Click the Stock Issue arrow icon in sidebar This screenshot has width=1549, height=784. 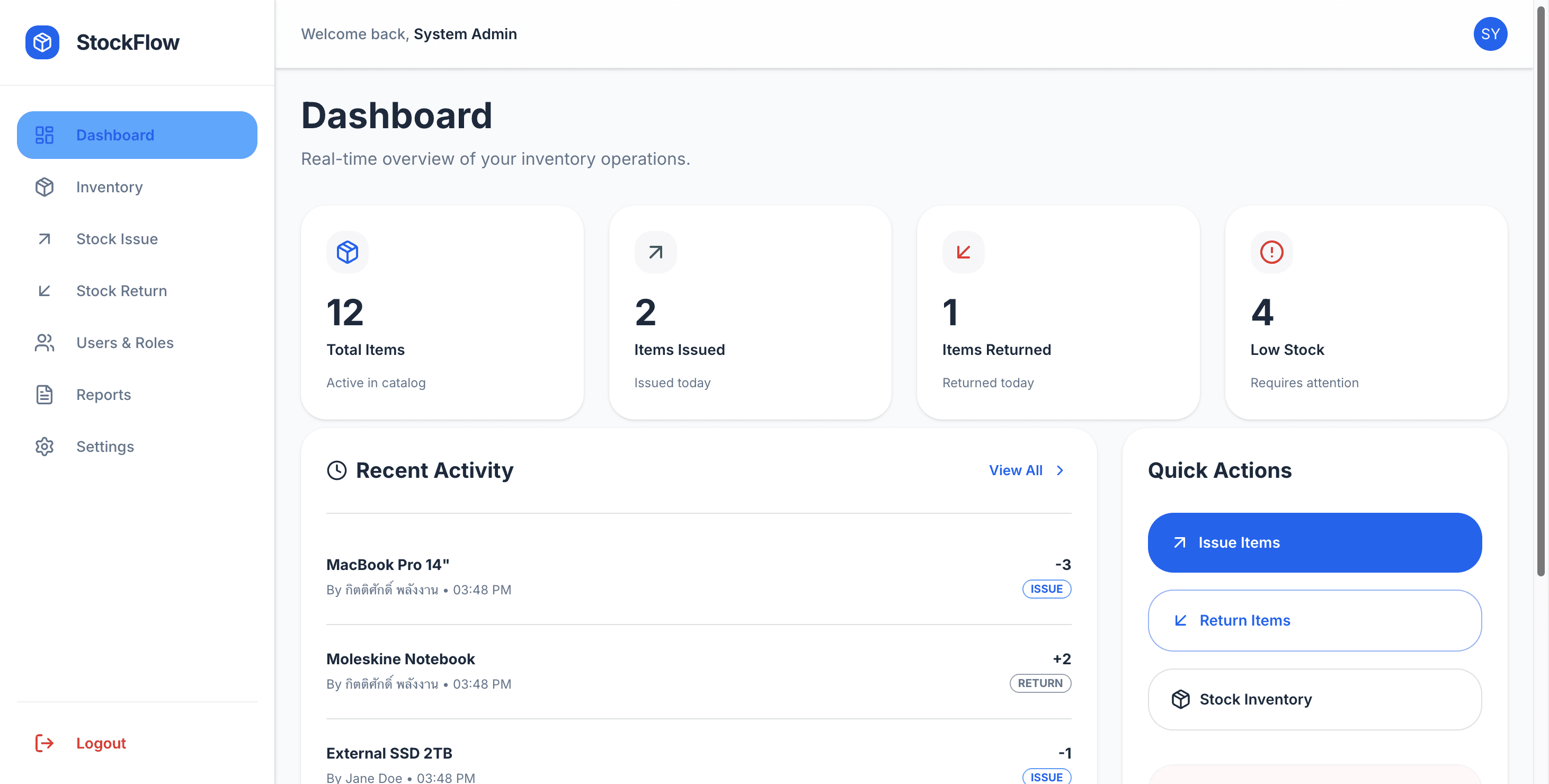click(x=44, y=239)
